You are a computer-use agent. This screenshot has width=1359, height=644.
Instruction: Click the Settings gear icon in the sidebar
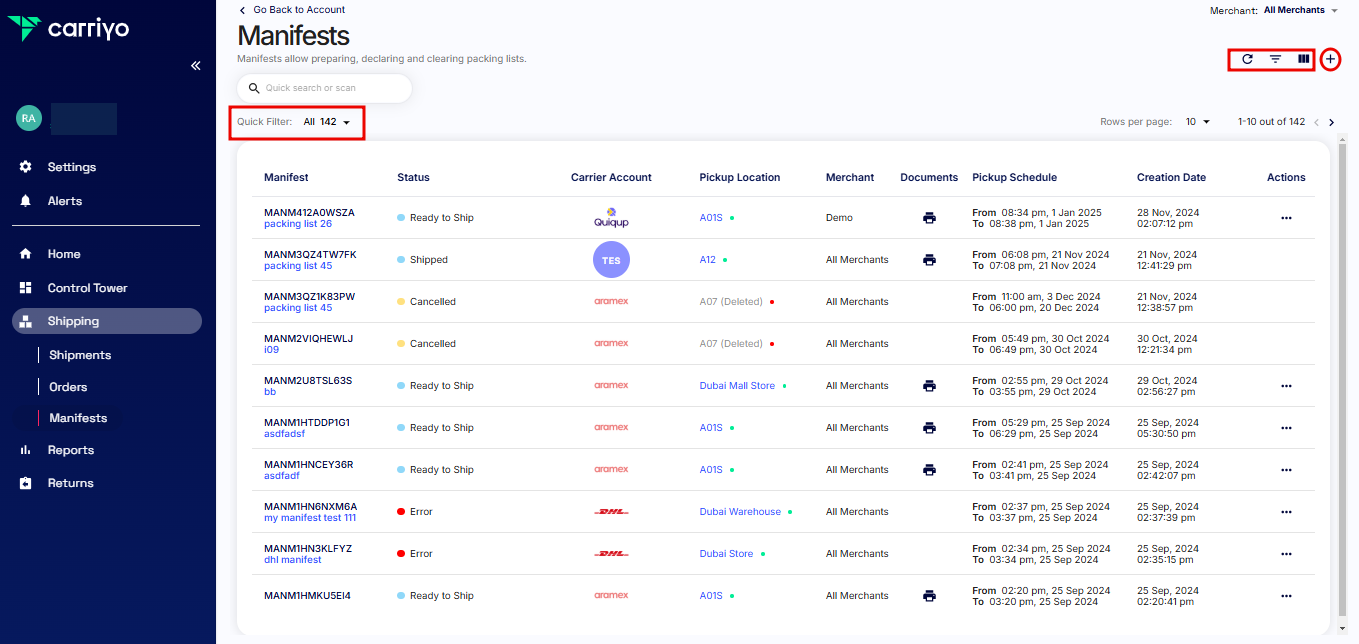coord(25,167)
